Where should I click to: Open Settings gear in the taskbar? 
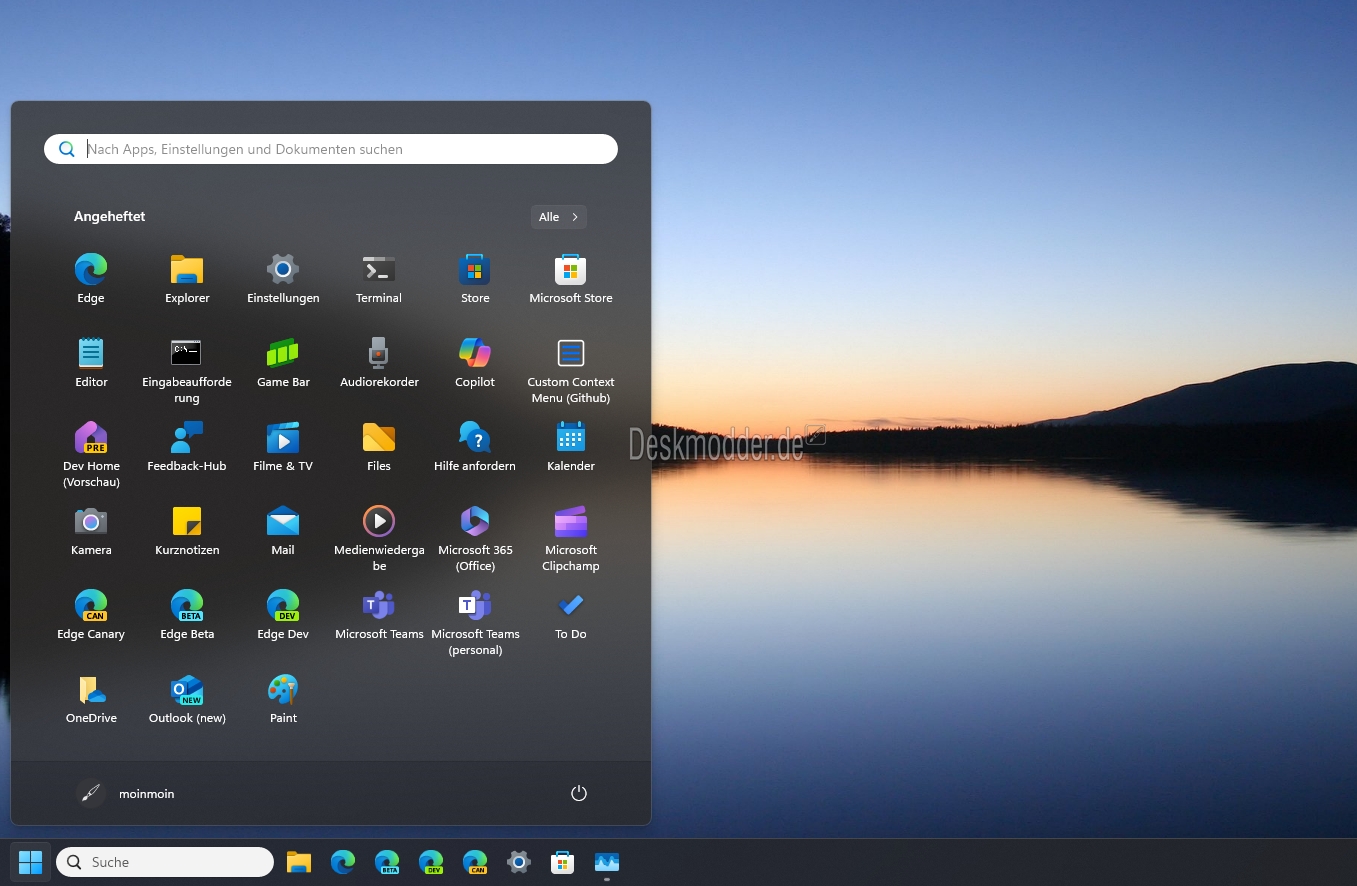tap(519, 862)
